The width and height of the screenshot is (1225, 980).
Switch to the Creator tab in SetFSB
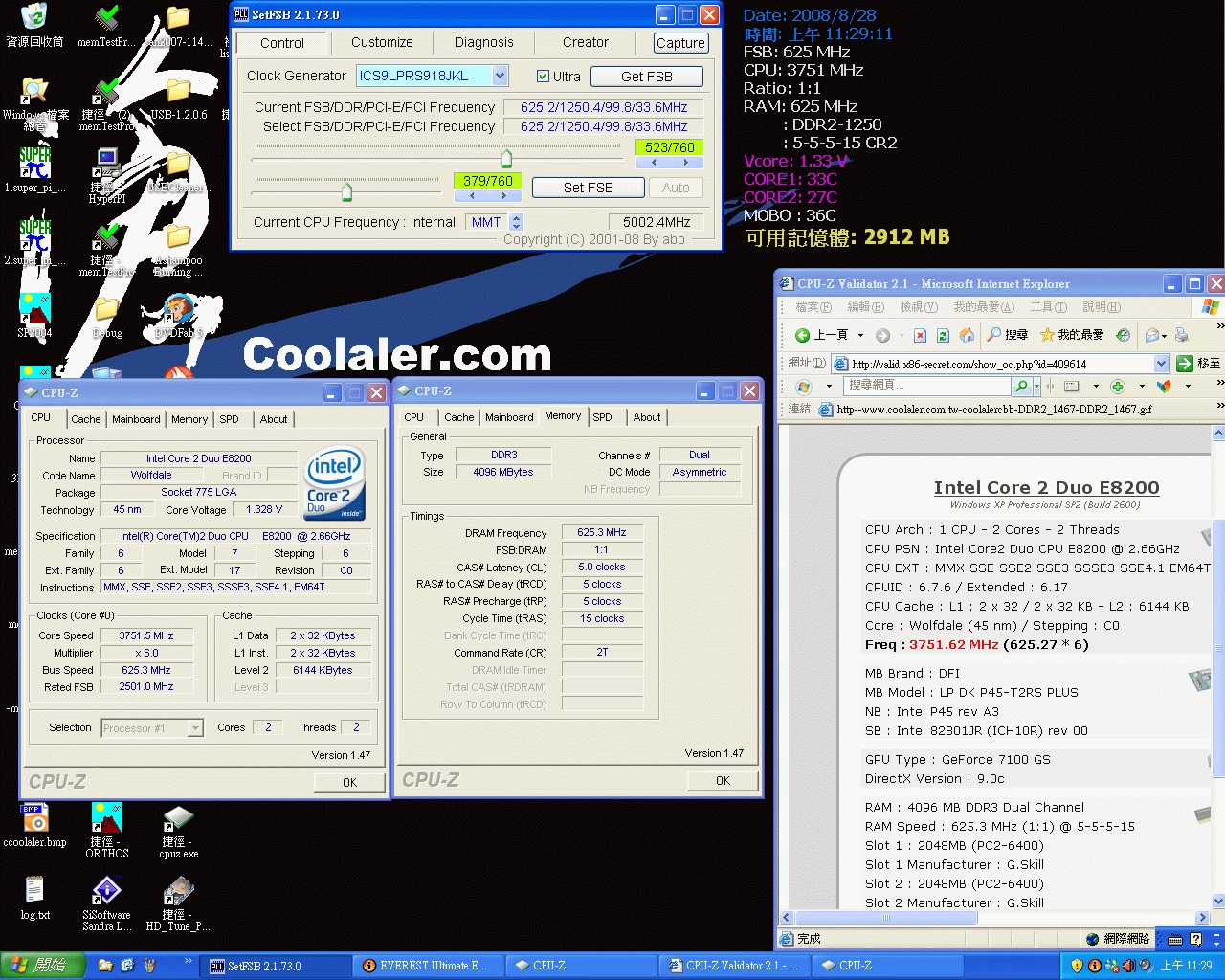[586, 42]
